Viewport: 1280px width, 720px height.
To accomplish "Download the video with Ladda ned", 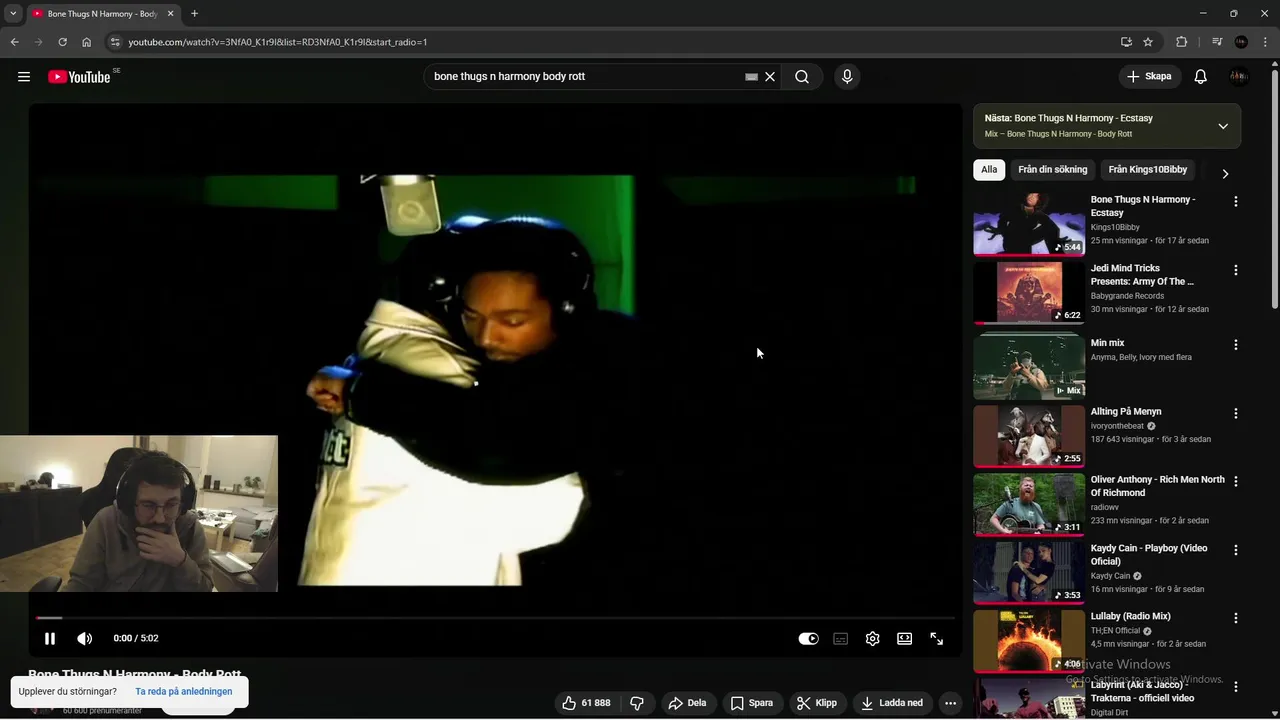I will pyautogui.click(x=892, y=703).
